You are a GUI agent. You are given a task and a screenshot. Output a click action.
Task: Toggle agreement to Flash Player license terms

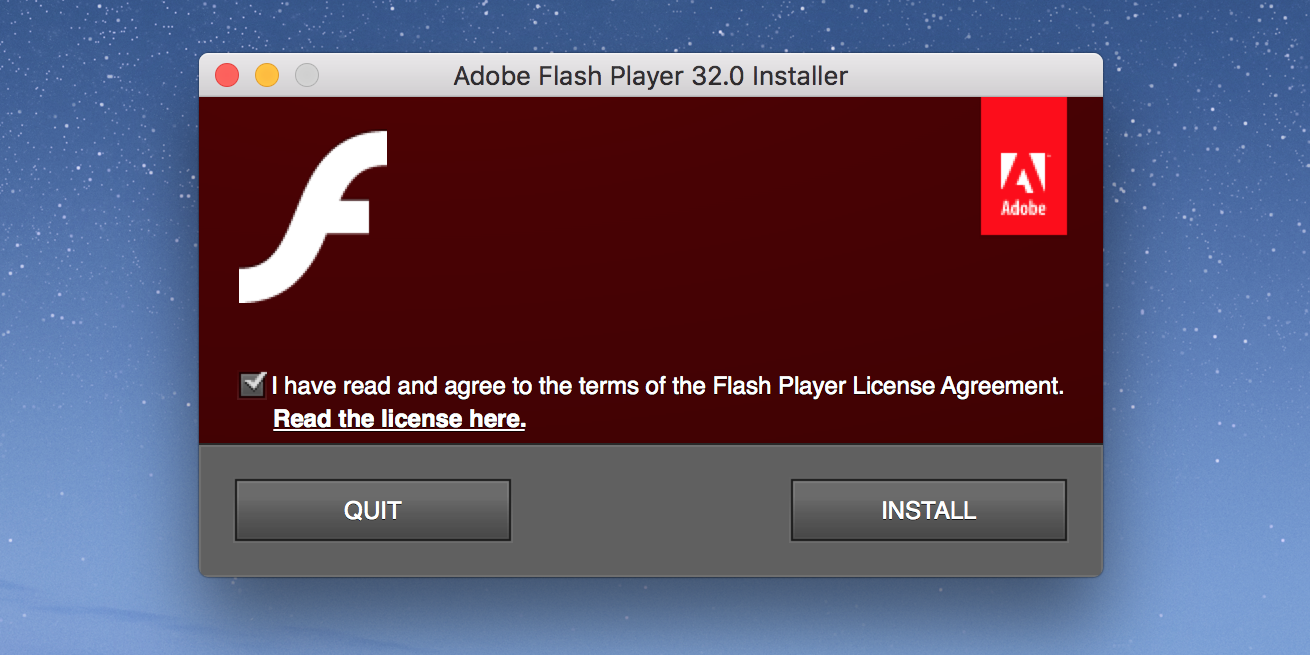coord(251,385)
